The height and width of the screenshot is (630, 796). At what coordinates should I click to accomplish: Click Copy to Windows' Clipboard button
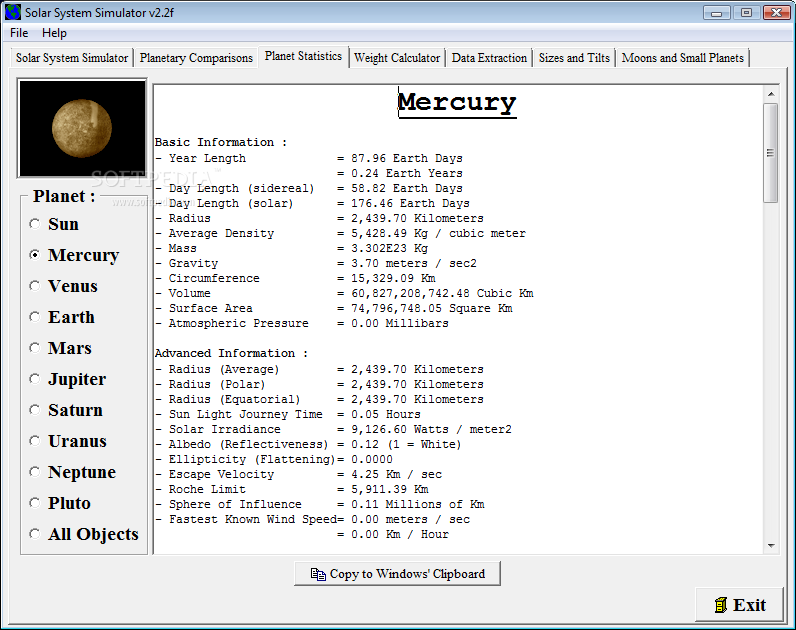[397, 574]
